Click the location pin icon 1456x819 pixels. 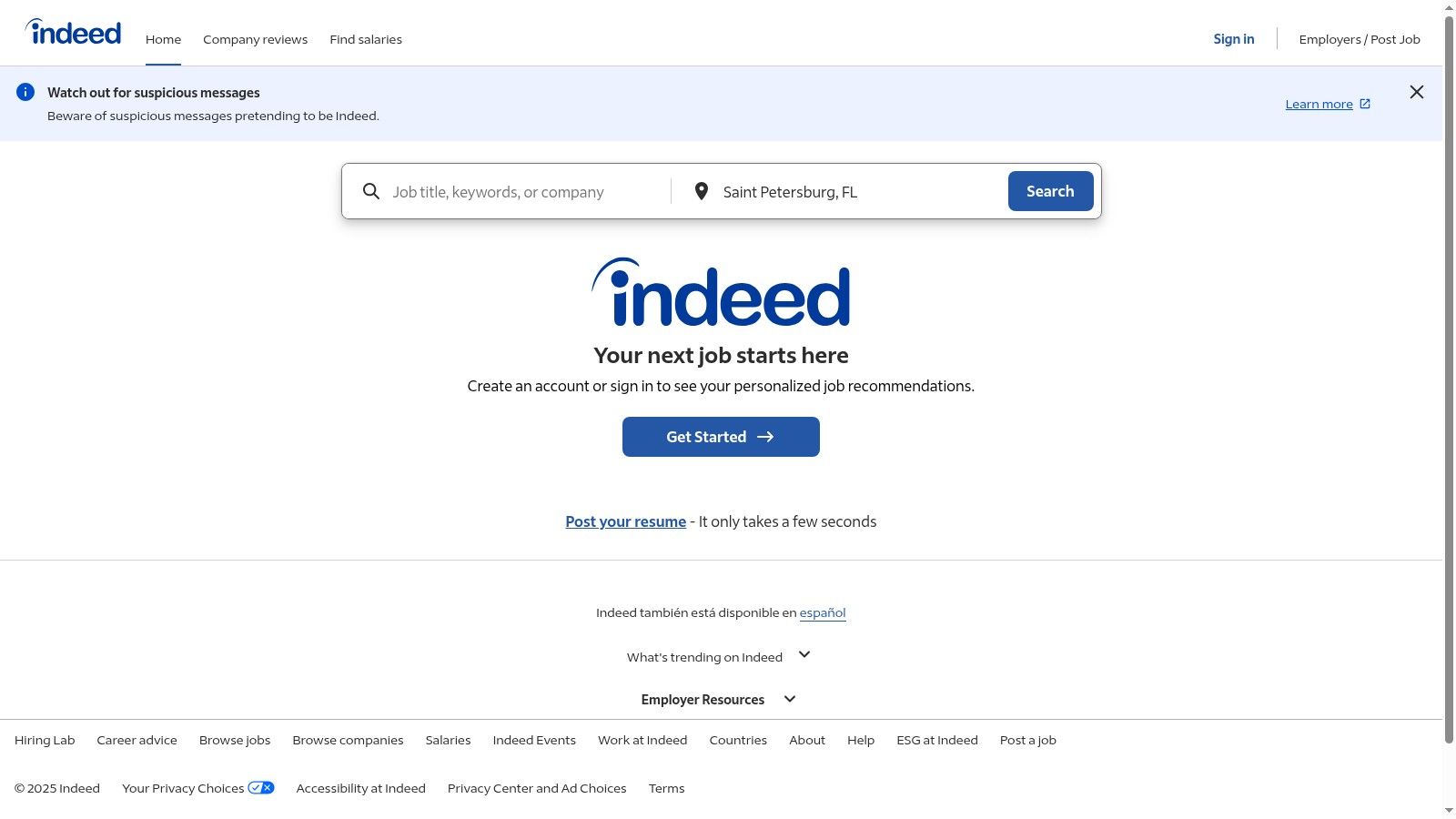(701, 191)
